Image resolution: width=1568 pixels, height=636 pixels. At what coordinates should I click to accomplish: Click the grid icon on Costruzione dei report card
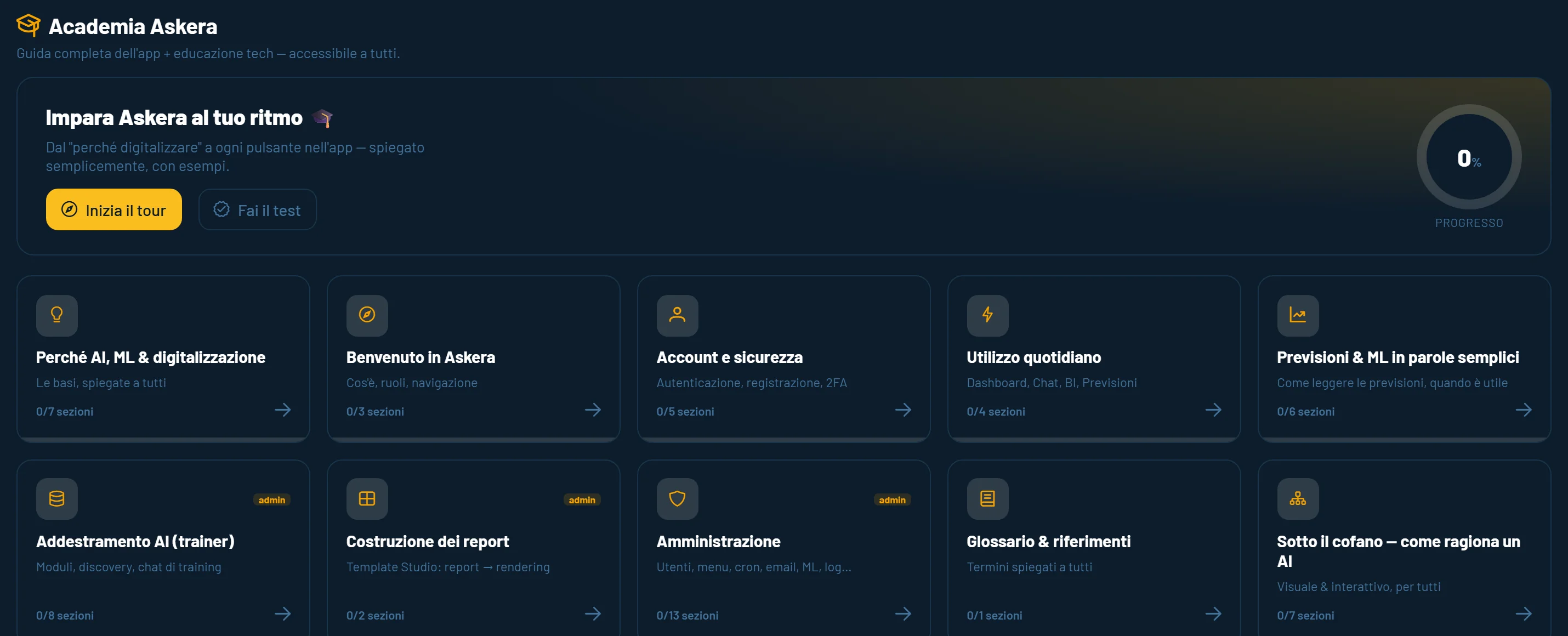click(367, 499)
